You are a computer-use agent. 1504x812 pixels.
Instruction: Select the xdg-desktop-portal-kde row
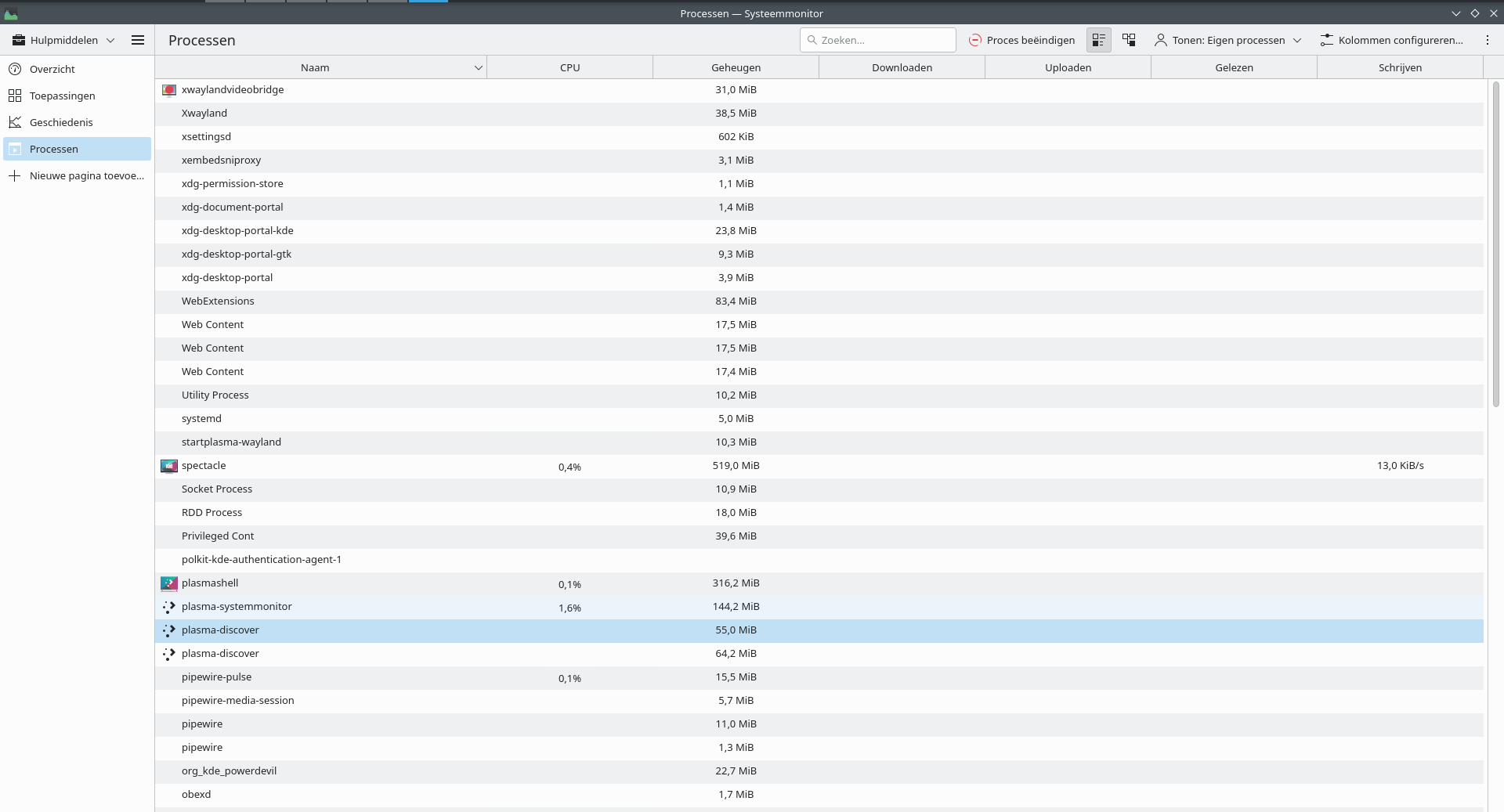[819, 231]
